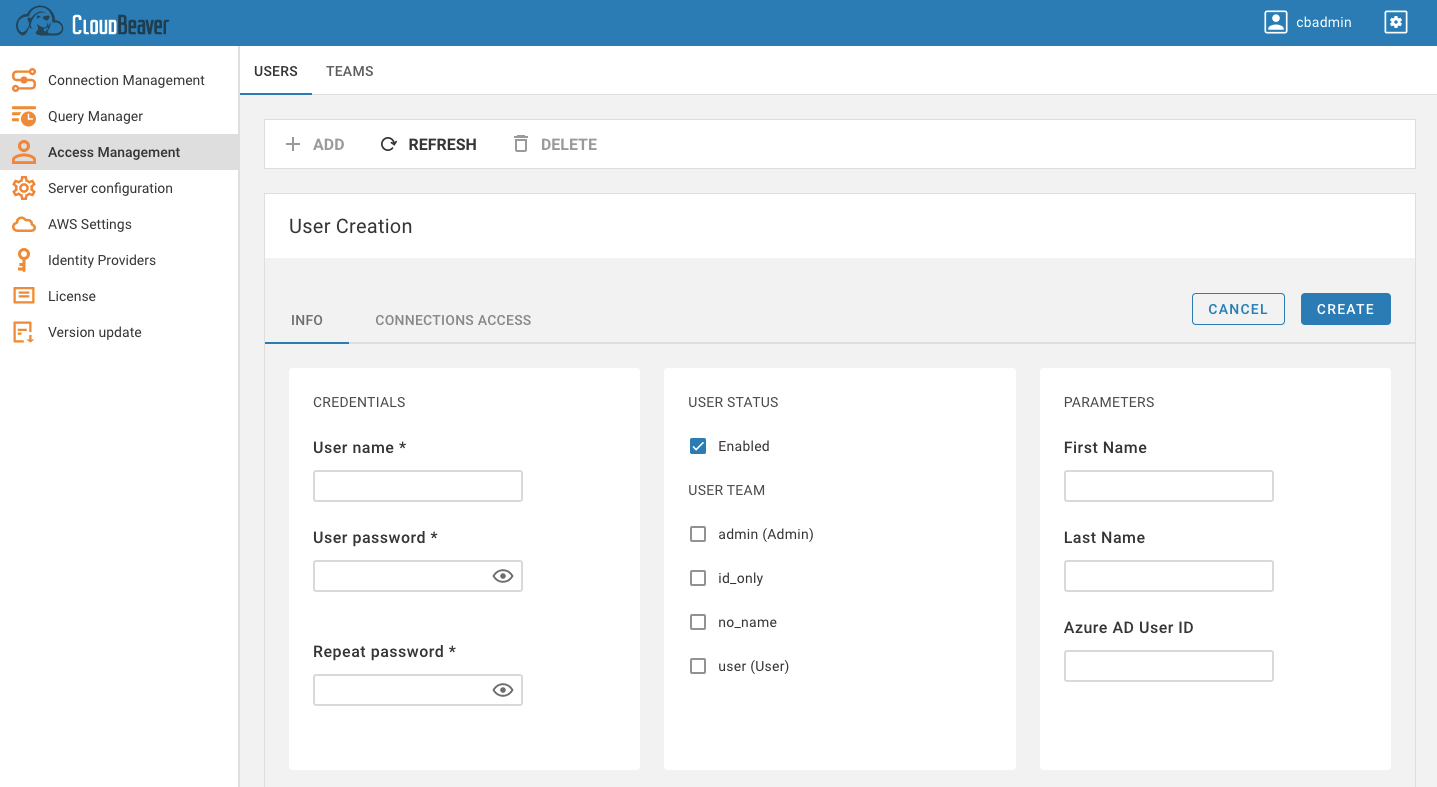The height and width of the screenshot is (787, 1437).
Task: Select the License sidebar icon
Action: pos(24,295)
